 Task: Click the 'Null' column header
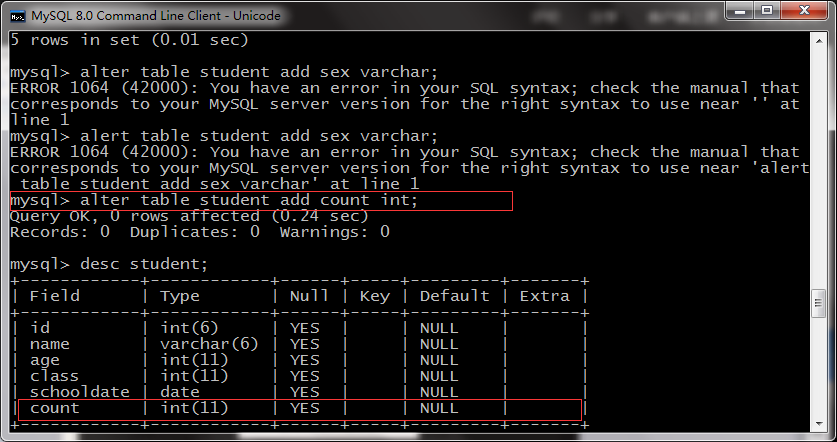coord(309,296)
